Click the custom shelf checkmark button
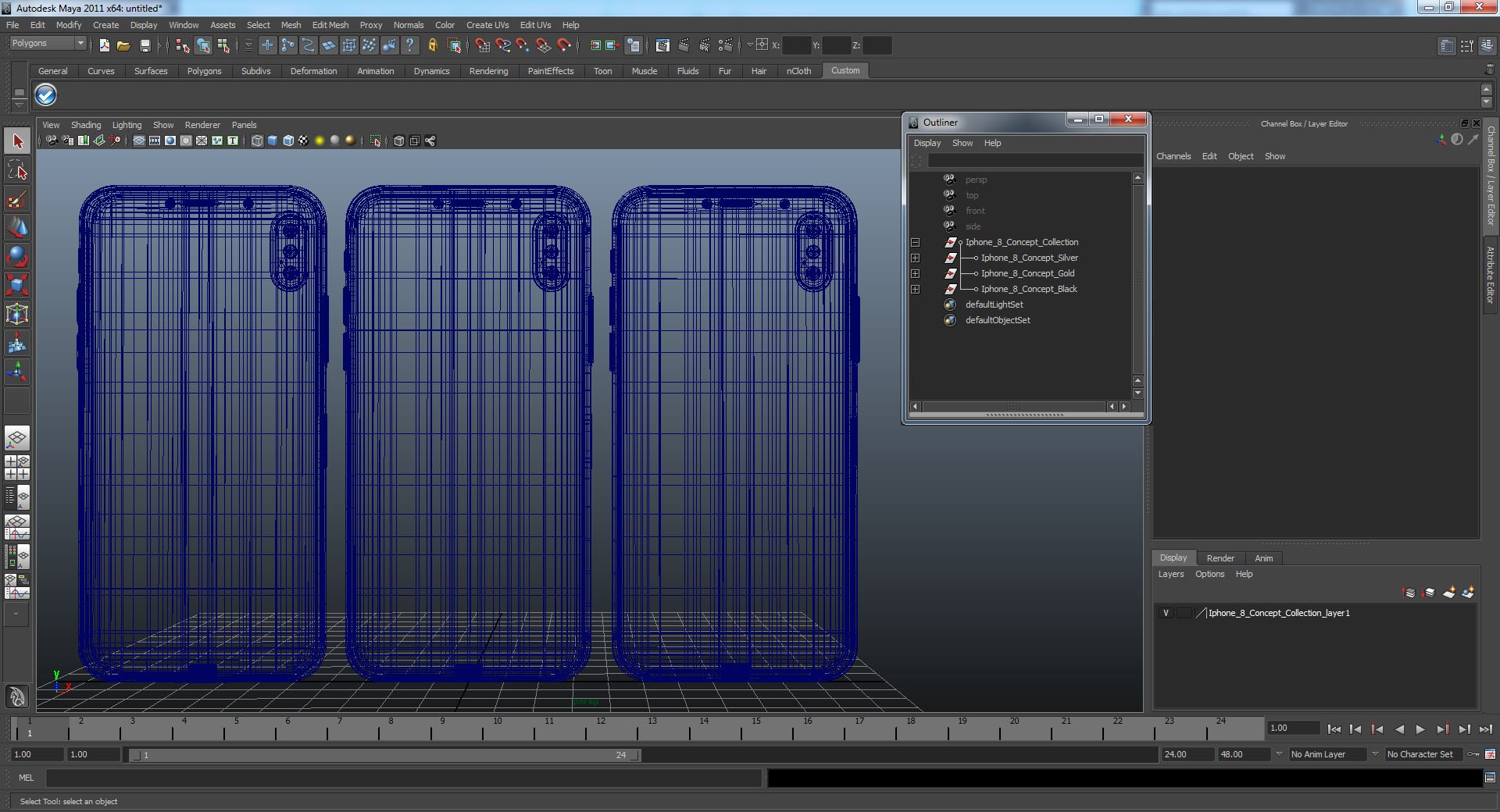This screenshot has height=812, width=1500. pos(45,95)
